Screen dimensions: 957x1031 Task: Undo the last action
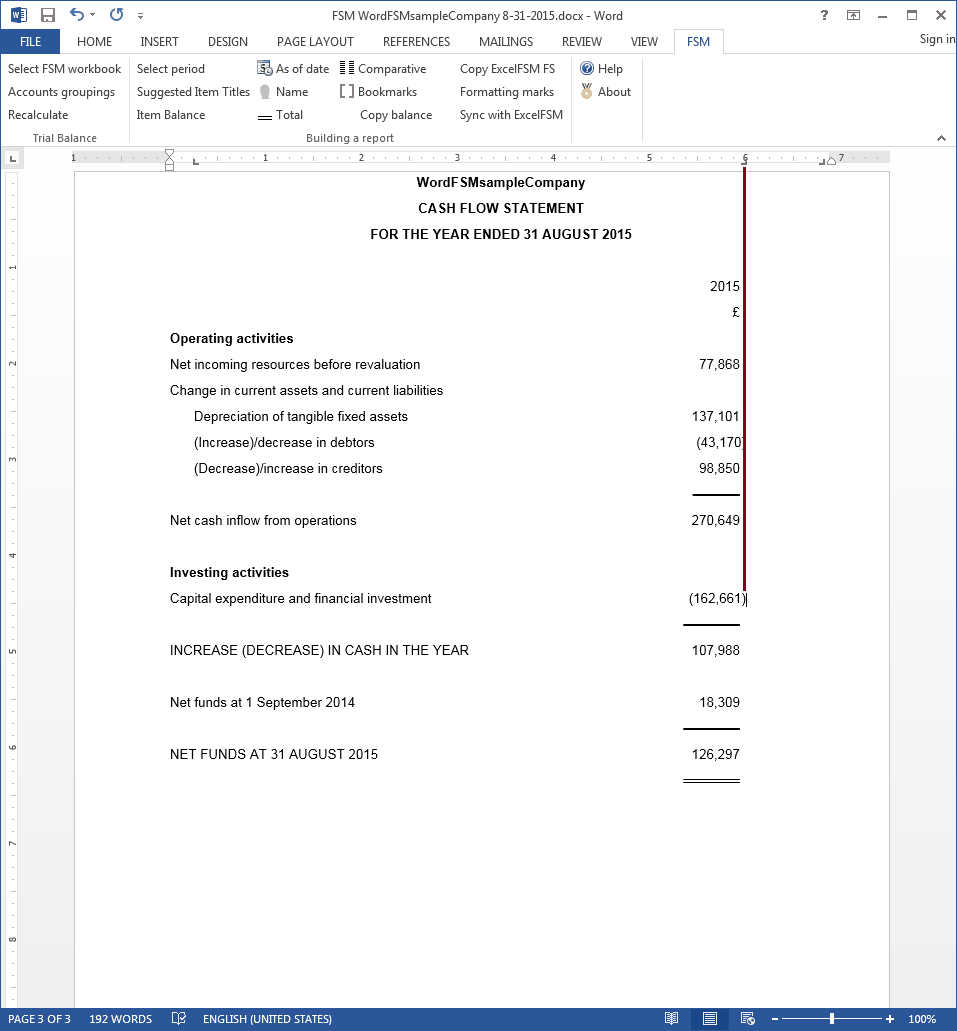tap(76, 14)
